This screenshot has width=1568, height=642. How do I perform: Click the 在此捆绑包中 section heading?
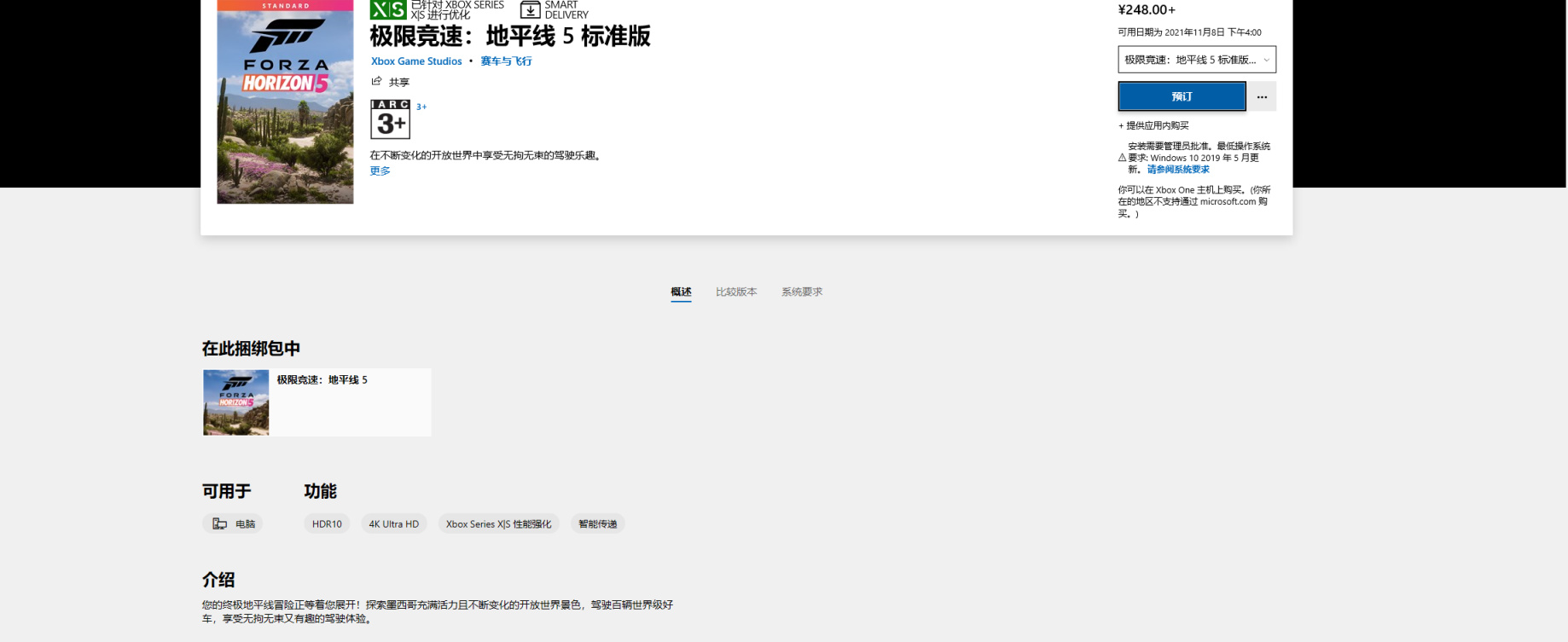click(251, 349)
